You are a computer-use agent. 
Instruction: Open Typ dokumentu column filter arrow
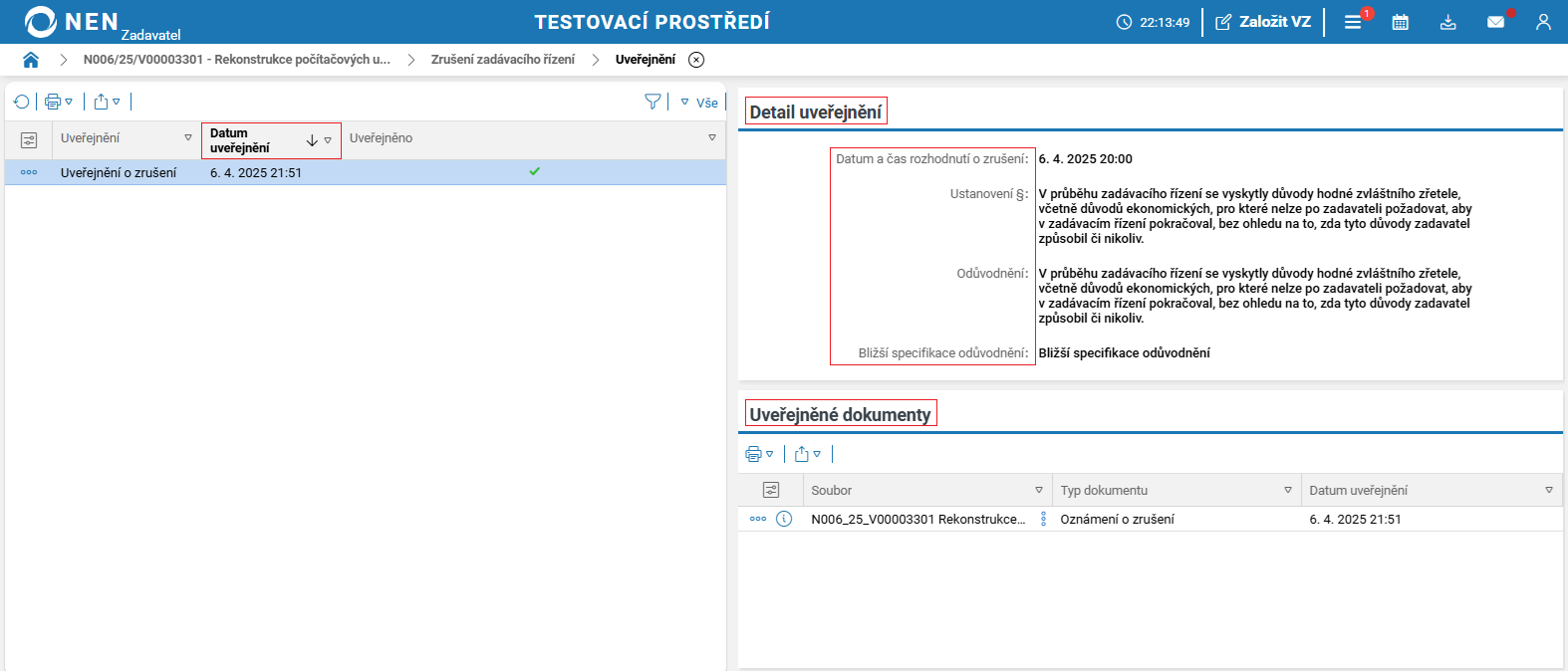click(x=1287, y=490)
